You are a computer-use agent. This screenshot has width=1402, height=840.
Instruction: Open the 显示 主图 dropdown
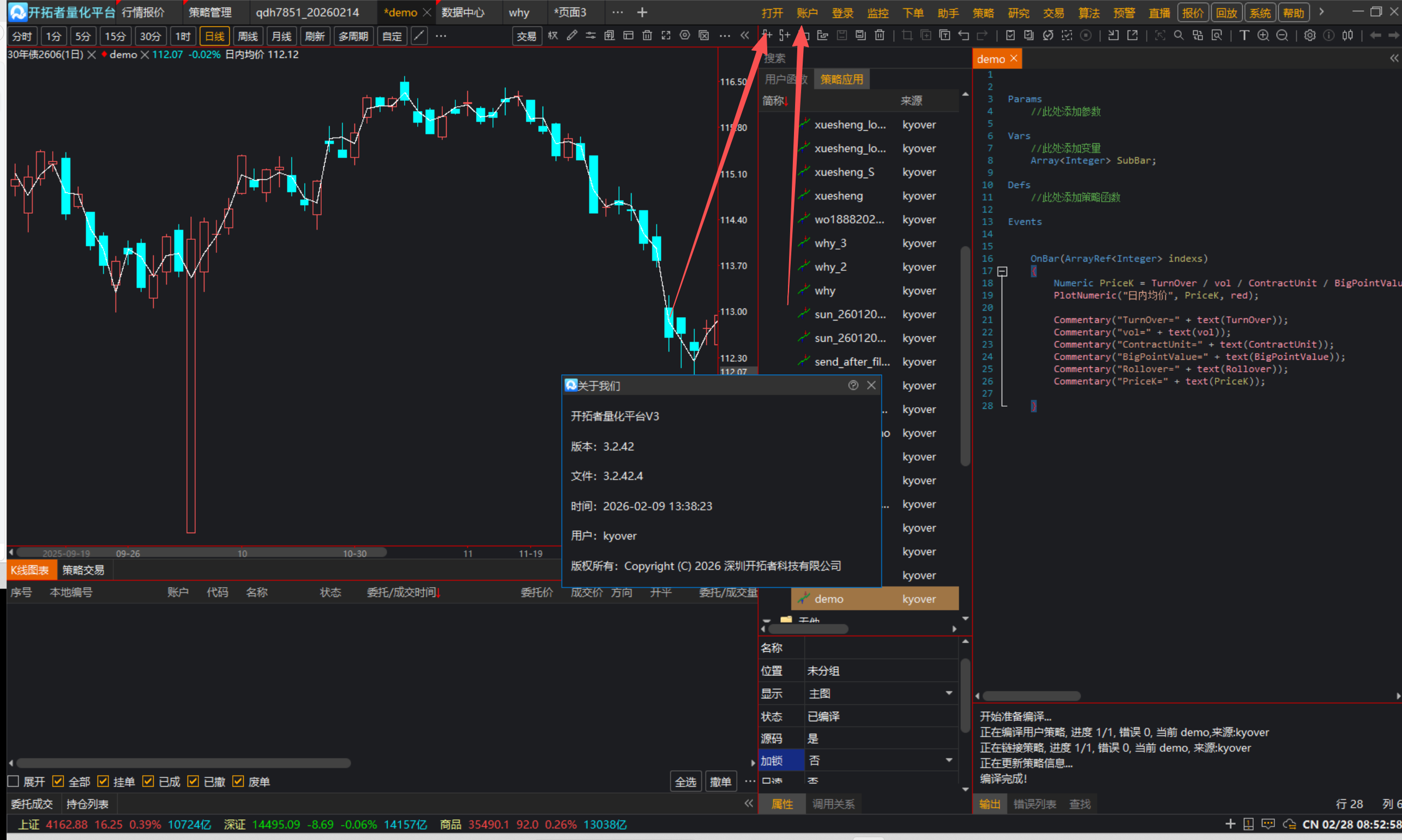[x=948, y=693]
